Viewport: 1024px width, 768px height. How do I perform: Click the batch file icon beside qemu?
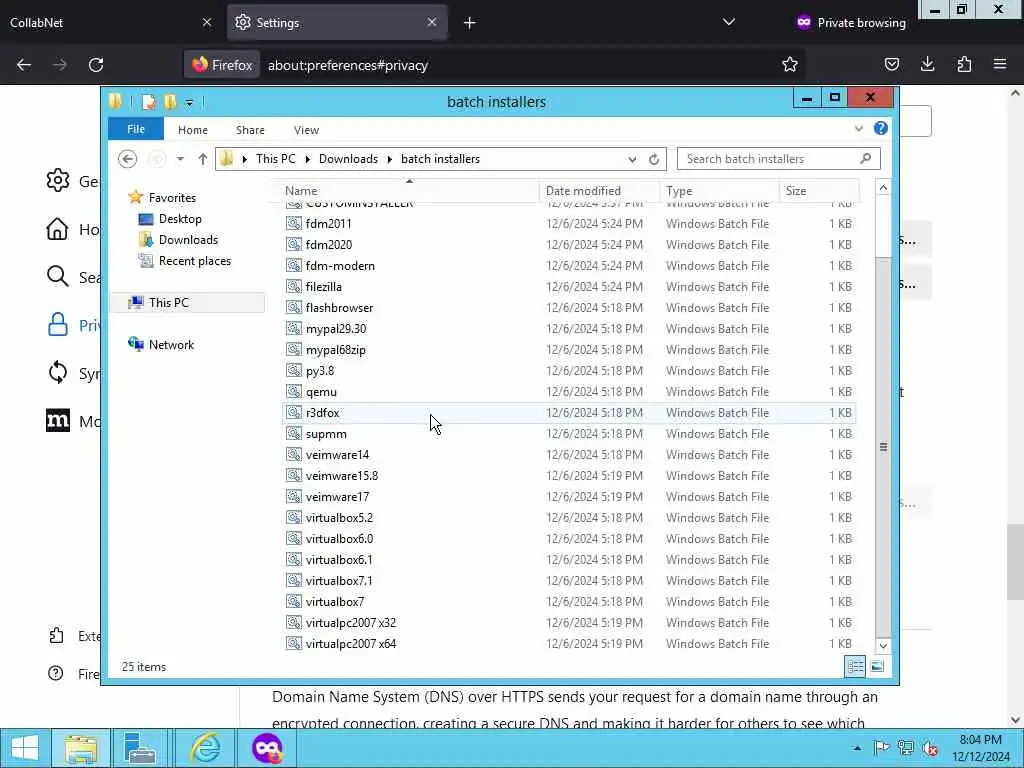tap(294, 392)
